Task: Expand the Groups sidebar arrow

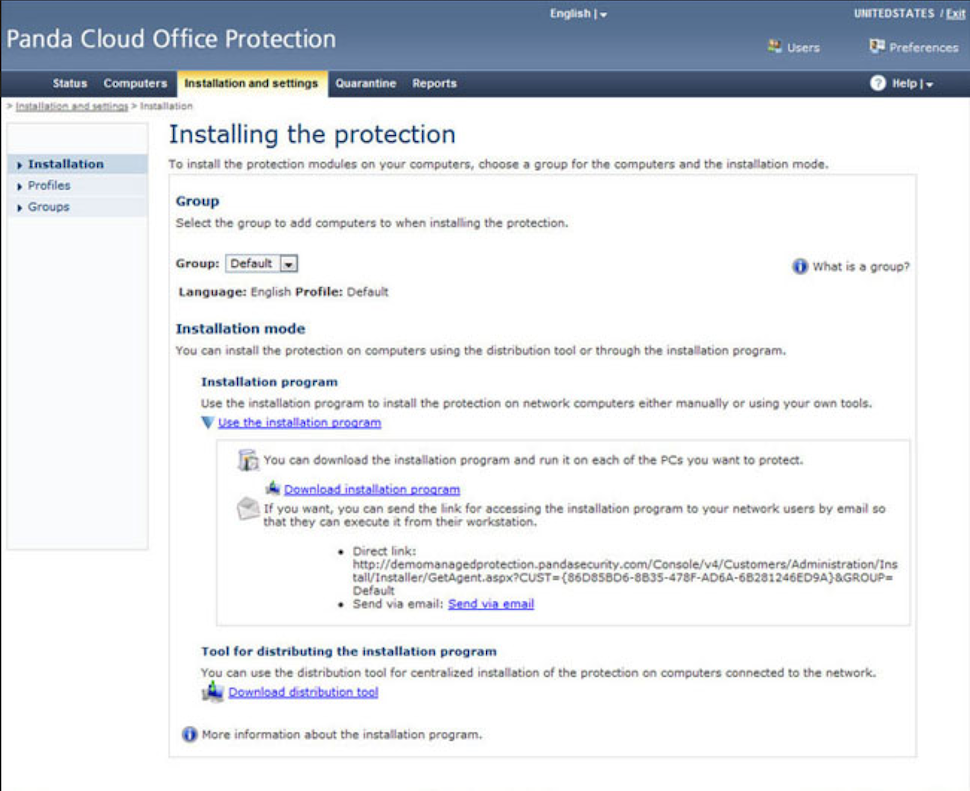Action: pos(19,208)
